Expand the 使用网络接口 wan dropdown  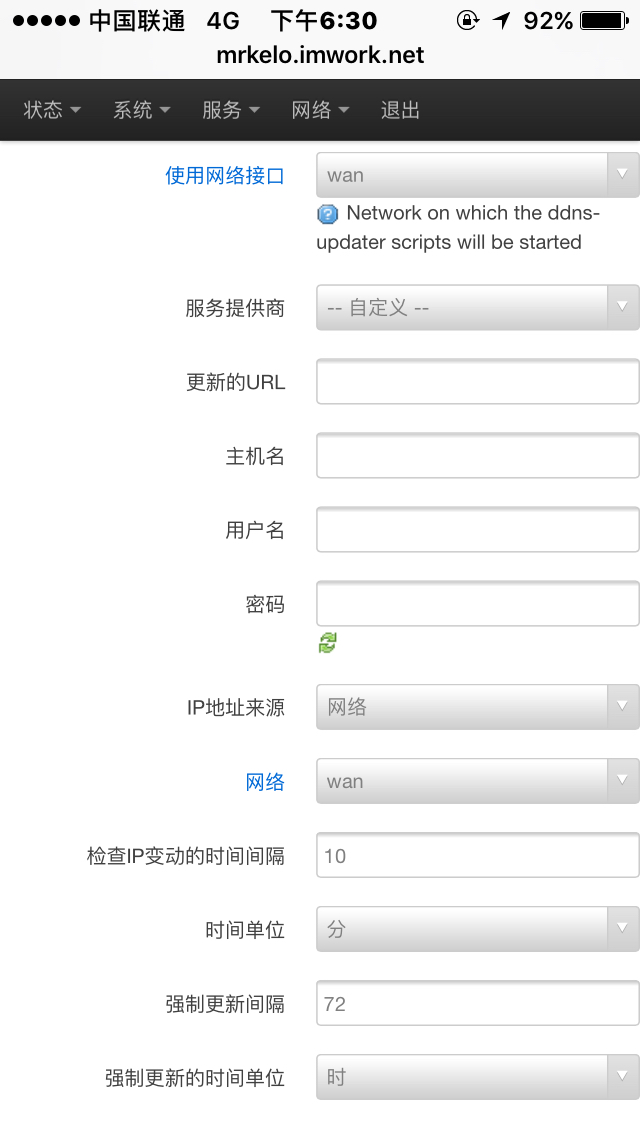[477, 175]
